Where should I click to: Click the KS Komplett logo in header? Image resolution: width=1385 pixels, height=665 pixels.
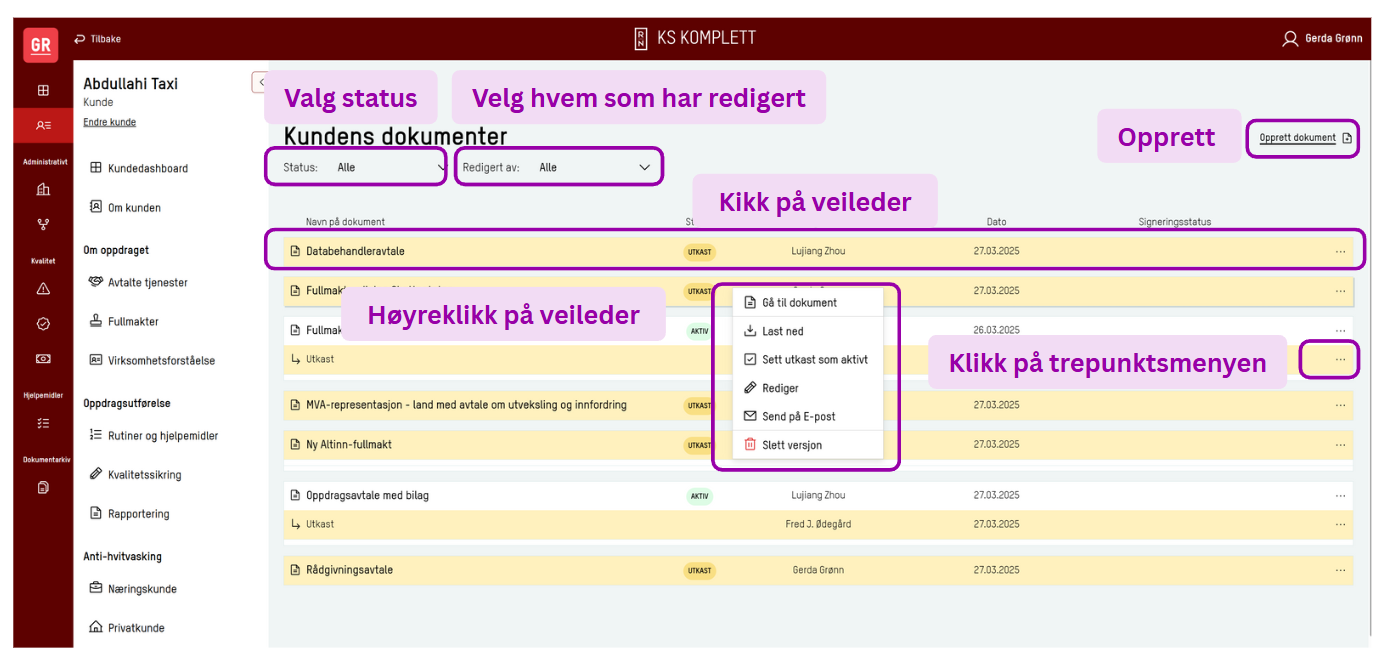[x=694, y=39]
